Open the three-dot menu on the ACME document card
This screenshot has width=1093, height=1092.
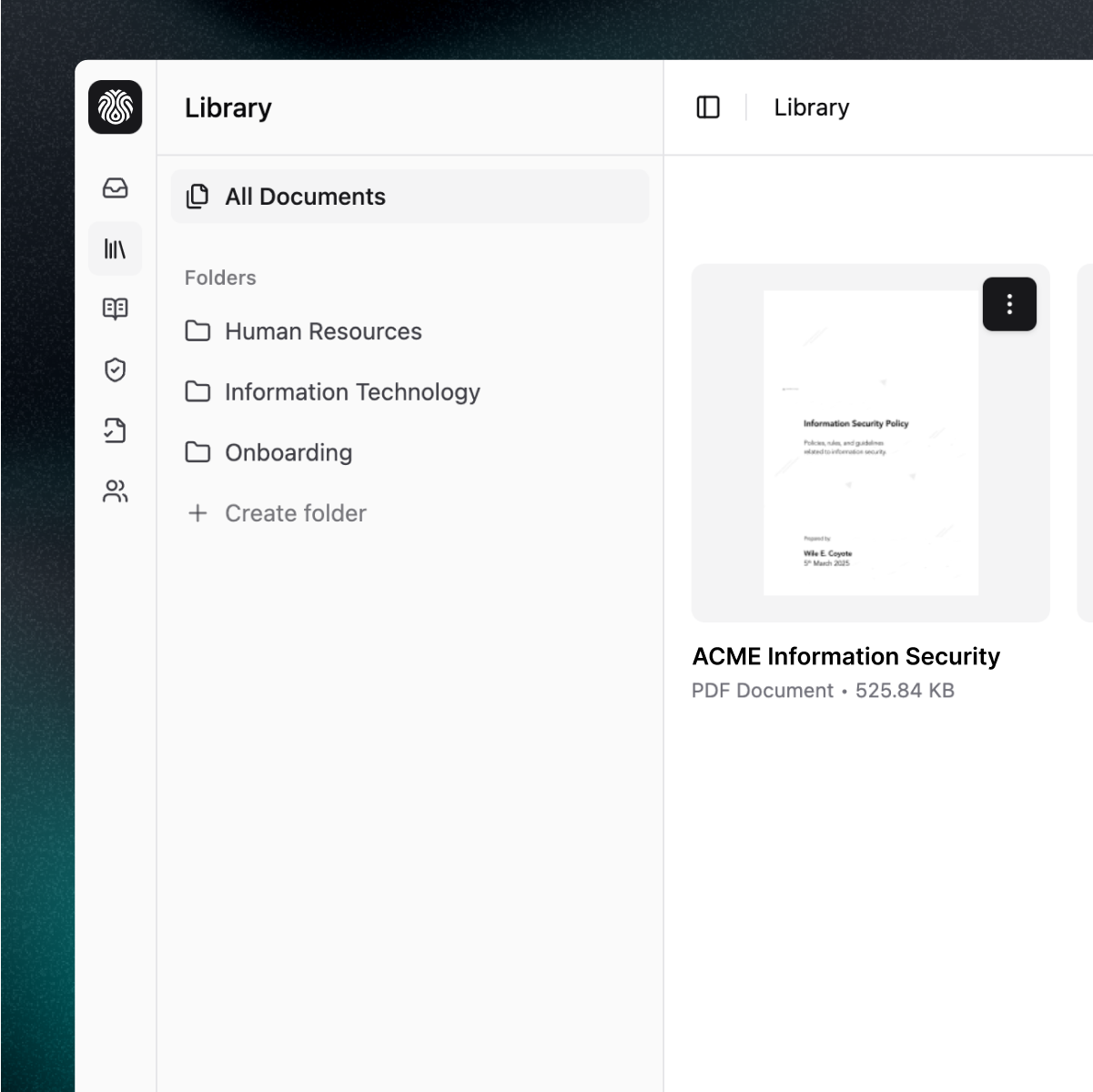pyautogui.click(x=1009, y=305)
